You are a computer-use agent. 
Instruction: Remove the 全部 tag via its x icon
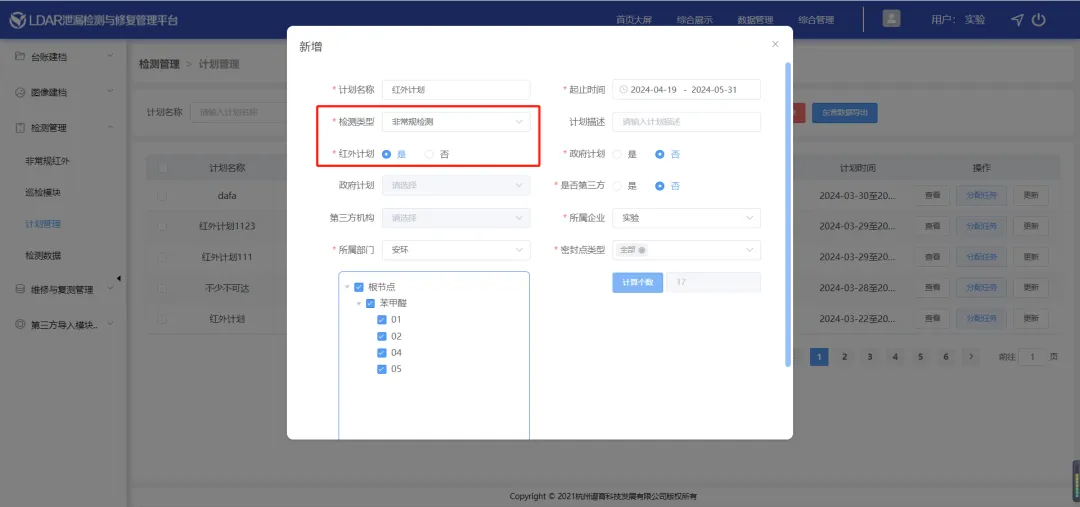pos(641,250)
